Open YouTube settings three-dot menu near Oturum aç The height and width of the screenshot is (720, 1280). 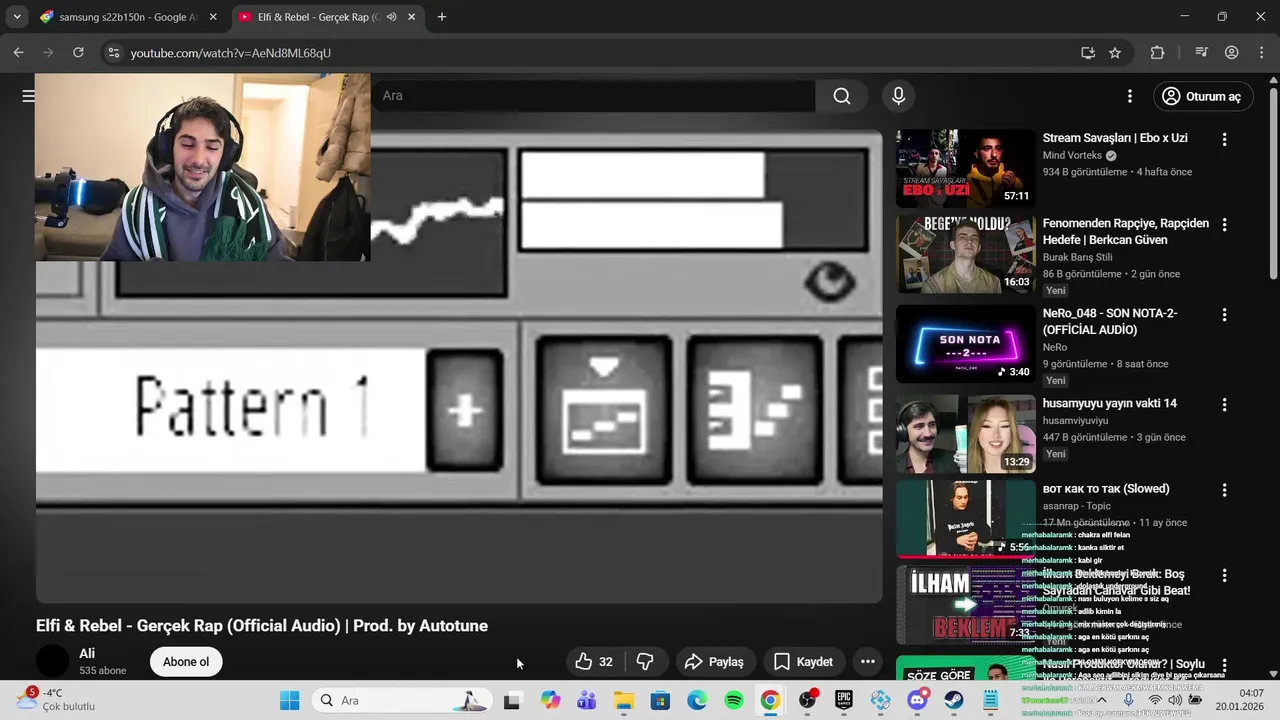1130,96
